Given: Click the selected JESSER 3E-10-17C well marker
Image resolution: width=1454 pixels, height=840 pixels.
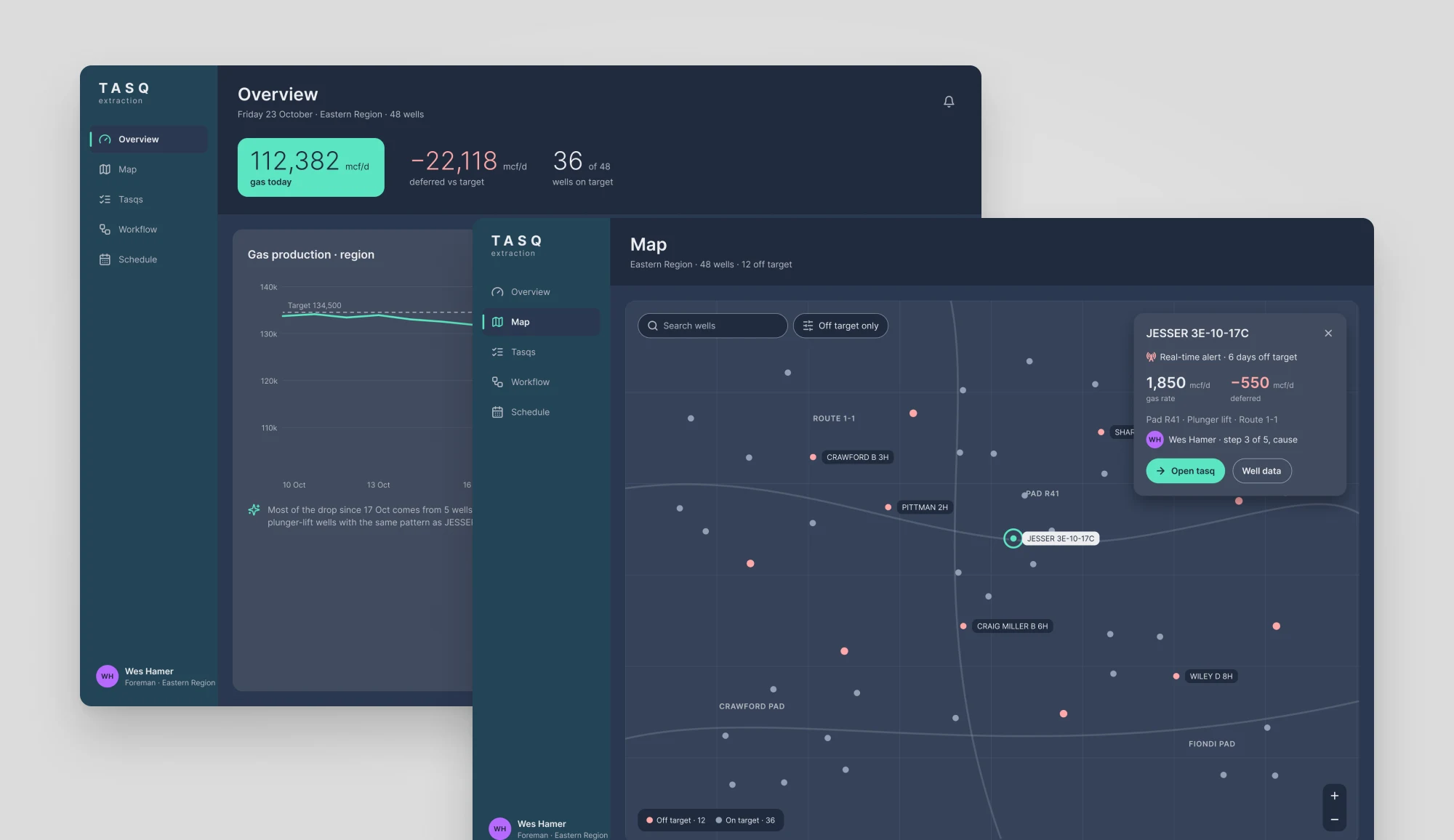Looking at the screenshot, I should 1013,538.
